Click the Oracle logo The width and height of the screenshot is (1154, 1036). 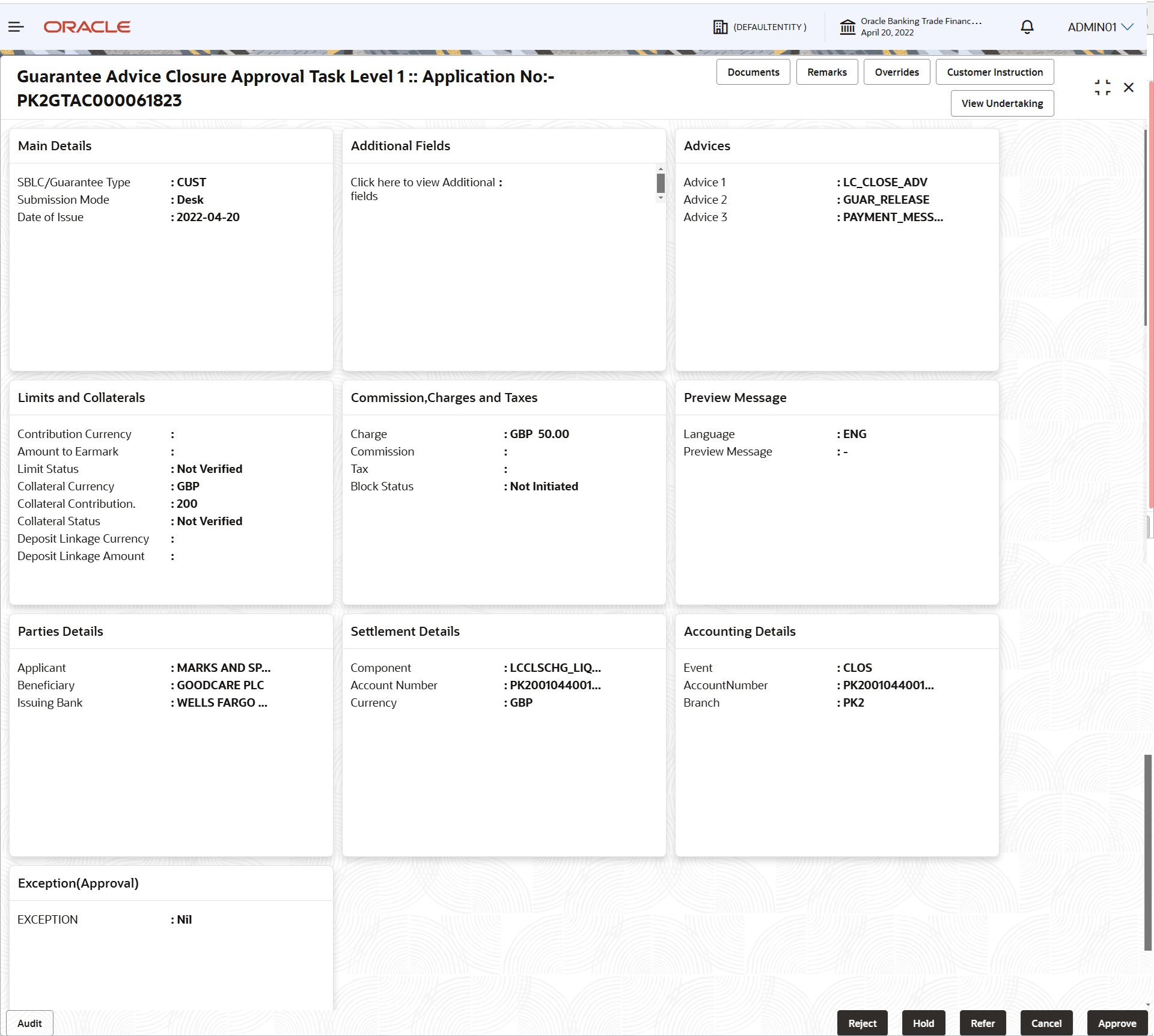(x=87, y=26)
